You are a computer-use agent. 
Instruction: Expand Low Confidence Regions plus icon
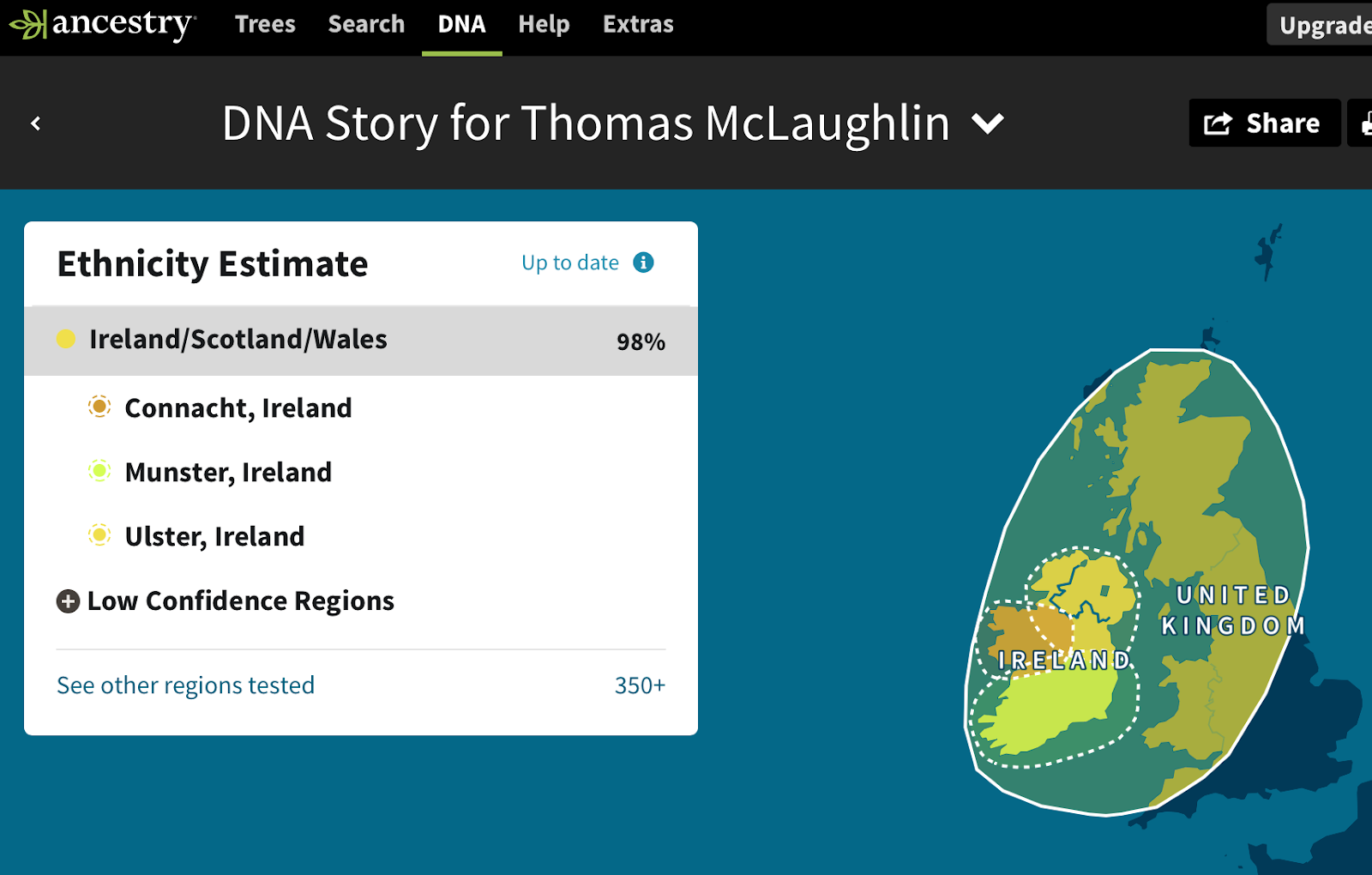pyautogui.click(x=69, y=601)
